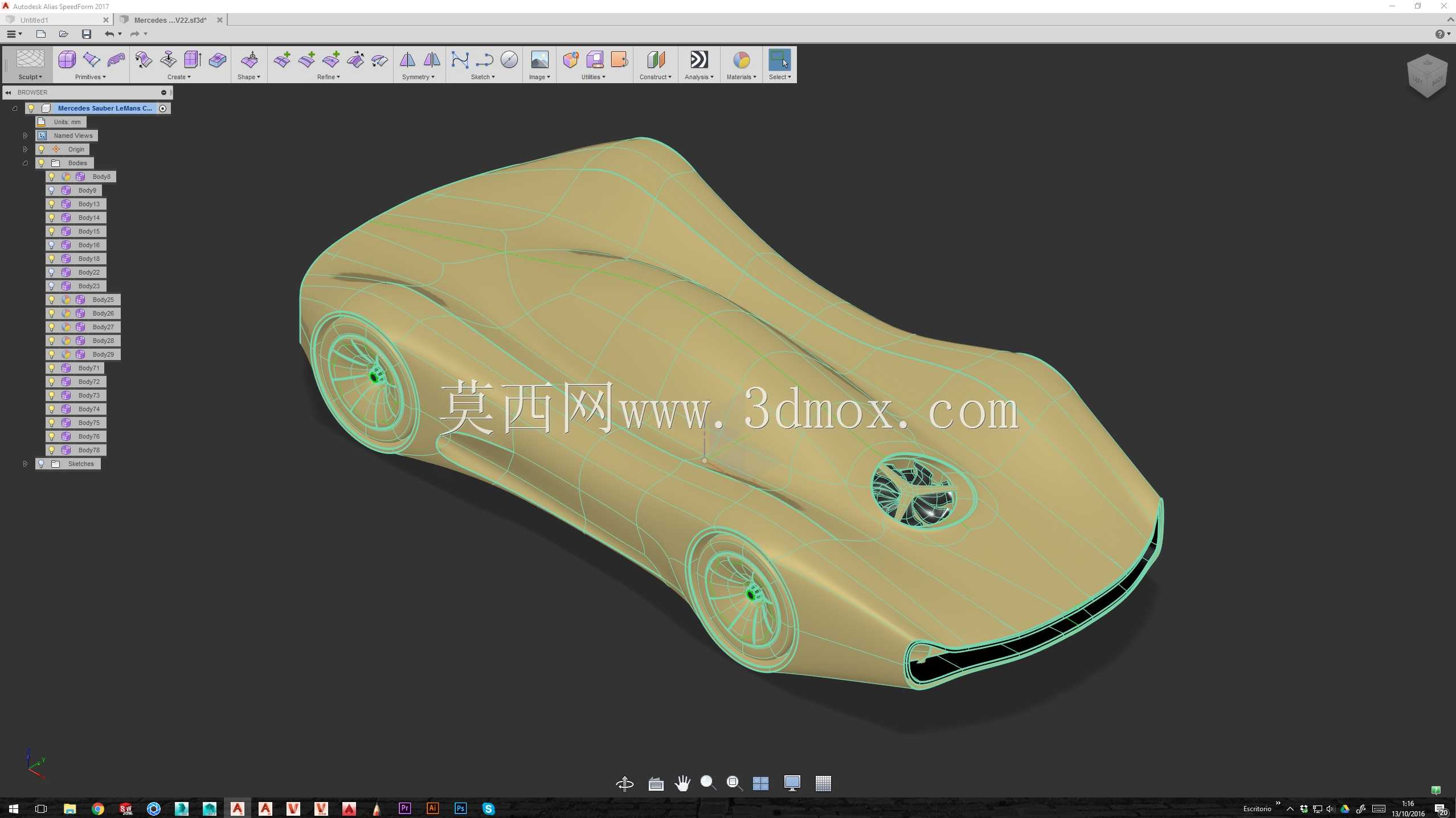Open the Sculpt workspace dropdown

(x=30, y=77)
